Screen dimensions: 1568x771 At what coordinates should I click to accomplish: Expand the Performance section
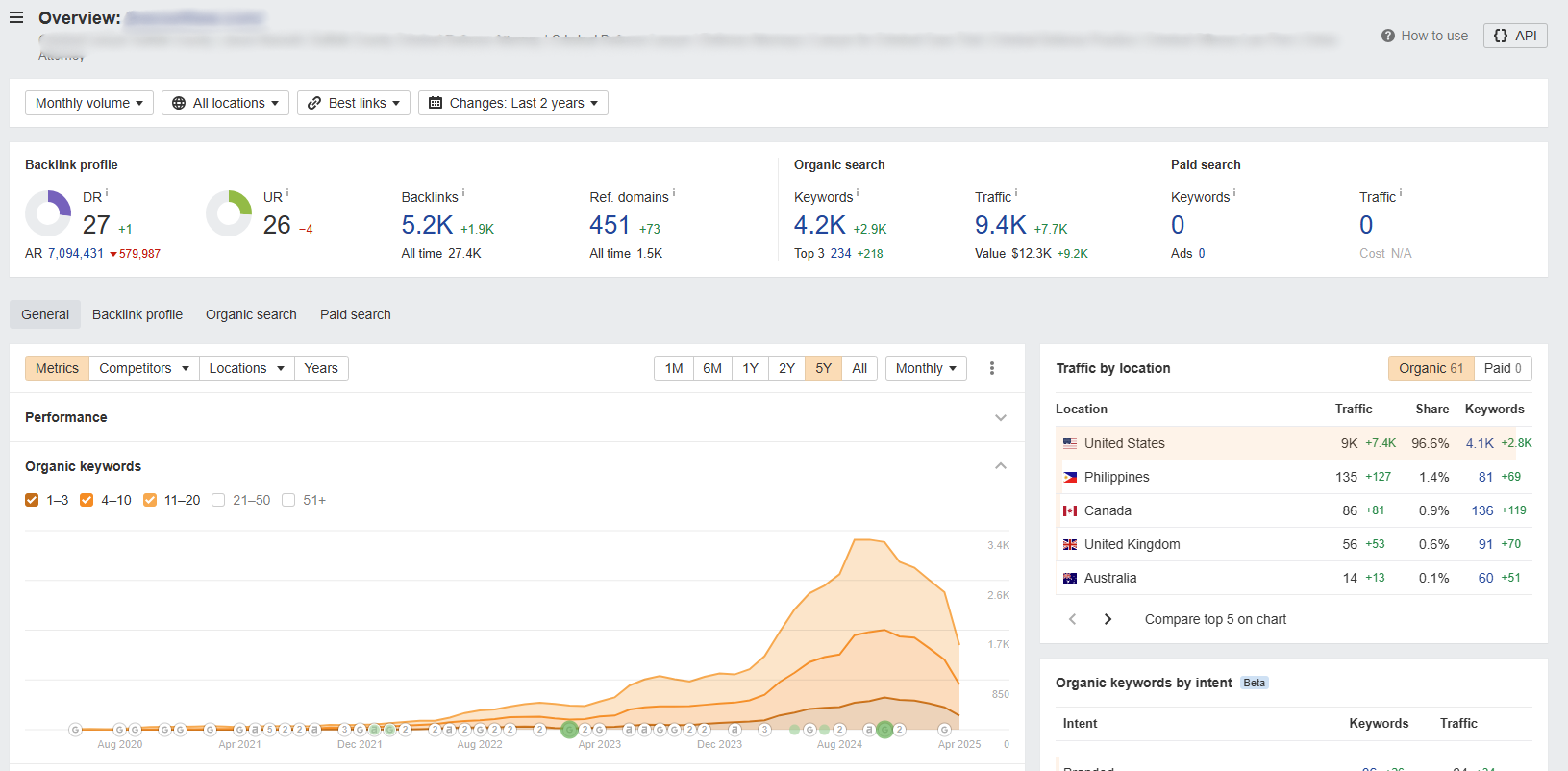[x=1000, y=417]
